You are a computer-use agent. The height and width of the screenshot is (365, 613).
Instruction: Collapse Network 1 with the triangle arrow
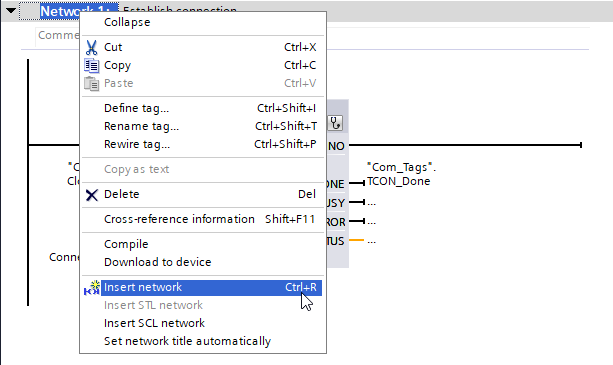coord(11,11)
